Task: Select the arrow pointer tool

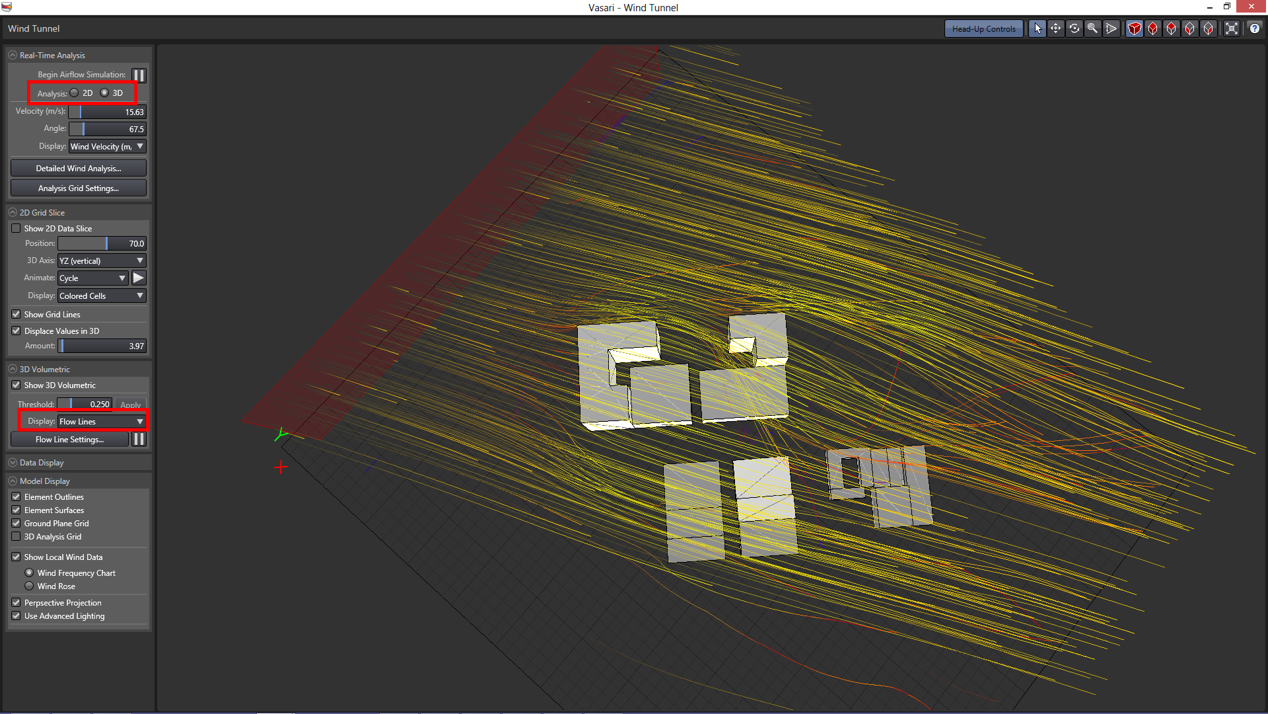Action: [1037, 29]
